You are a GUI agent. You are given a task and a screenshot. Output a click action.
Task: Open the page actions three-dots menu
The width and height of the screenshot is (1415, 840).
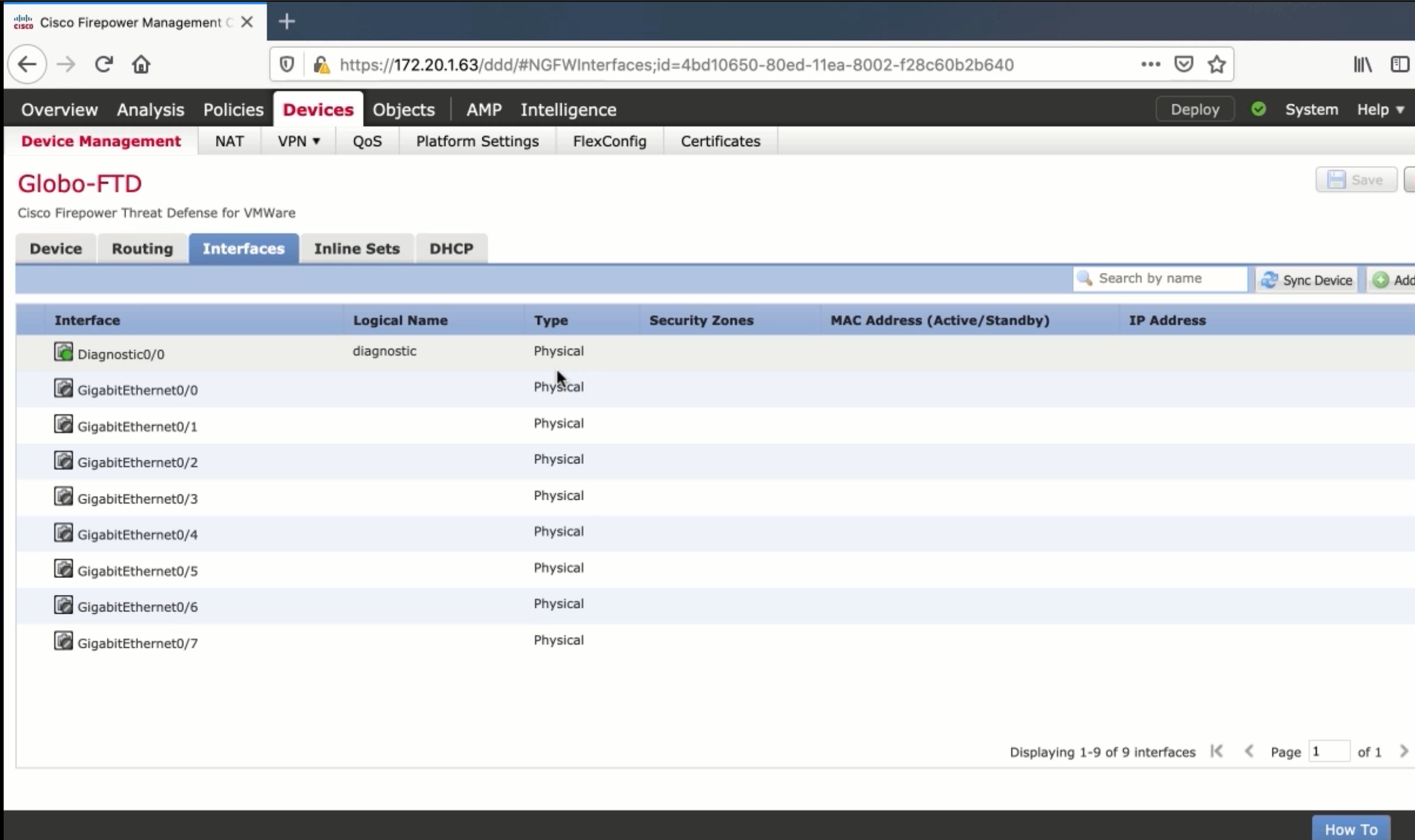pyautogui.click(x=1150, y=64)
